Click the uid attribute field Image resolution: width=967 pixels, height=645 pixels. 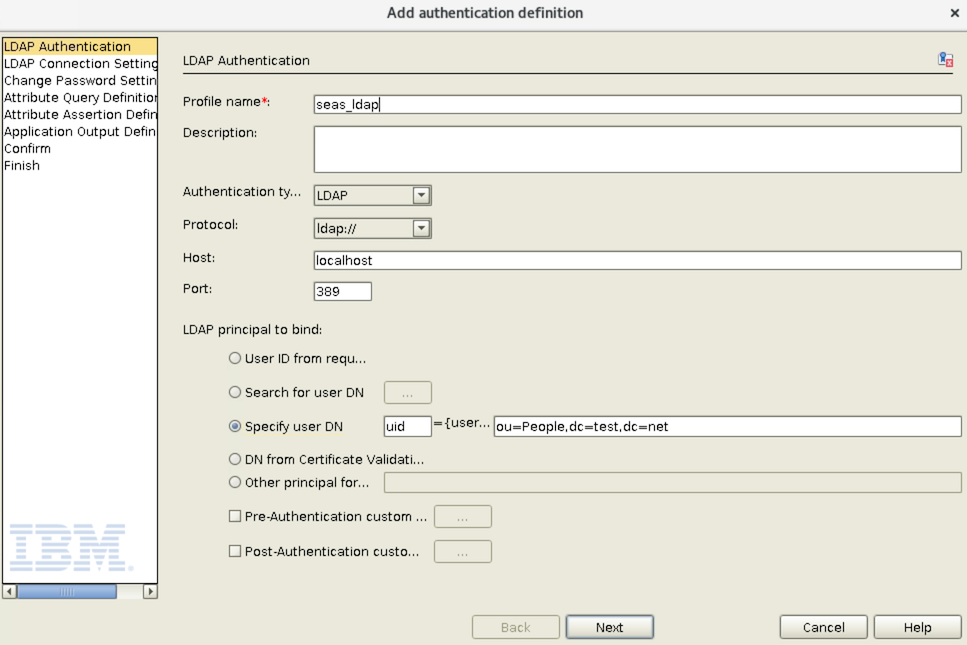coord(407,426)
